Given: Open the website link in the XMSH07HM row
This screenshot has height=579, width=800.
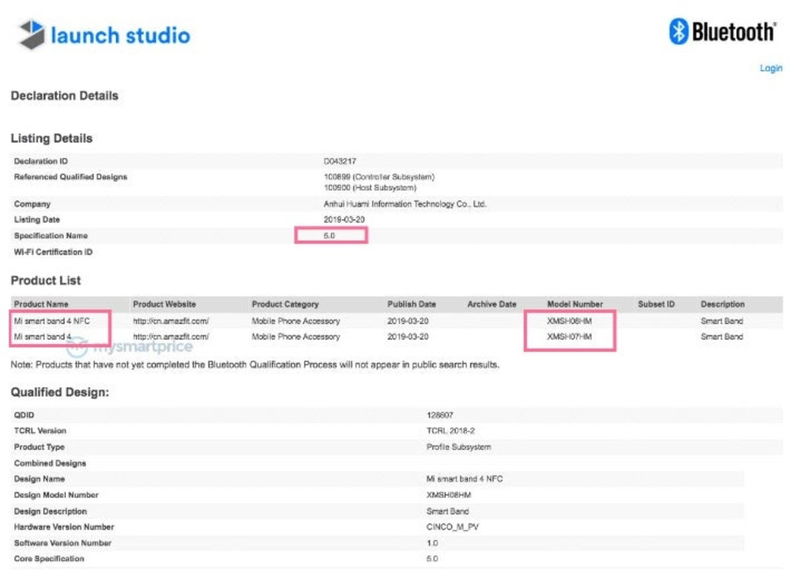Looking at the screenshot, I should (x=170, y=337).
